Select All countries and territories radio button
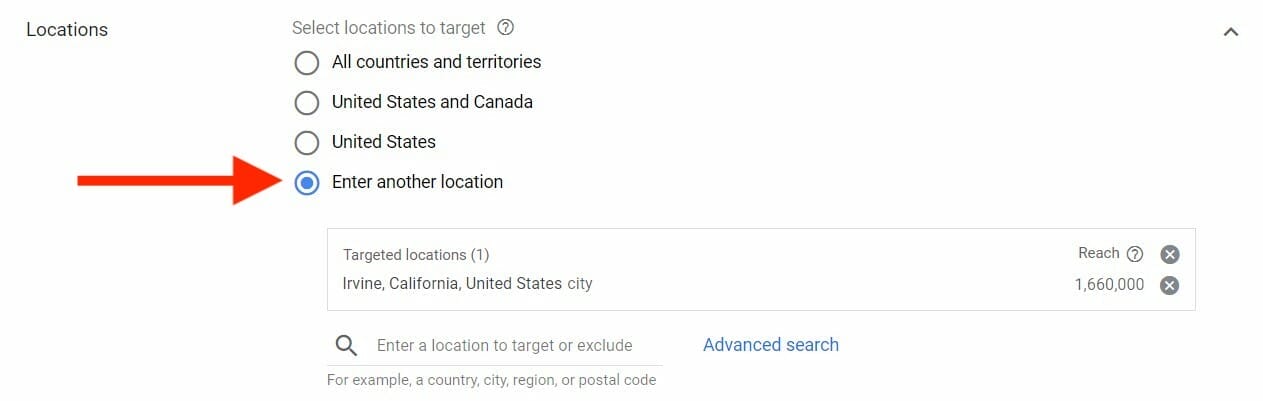Image resolution: width=1263 pixels, height=401 pixels. tap(307, 63)
